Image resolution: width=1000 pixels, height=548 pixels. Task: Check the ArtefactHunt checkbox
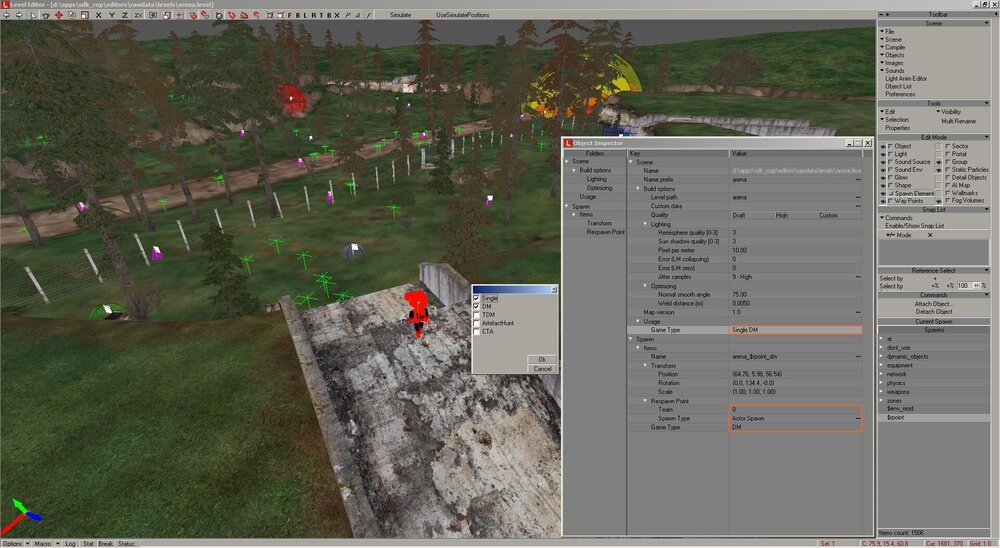(x=477, y=323)
